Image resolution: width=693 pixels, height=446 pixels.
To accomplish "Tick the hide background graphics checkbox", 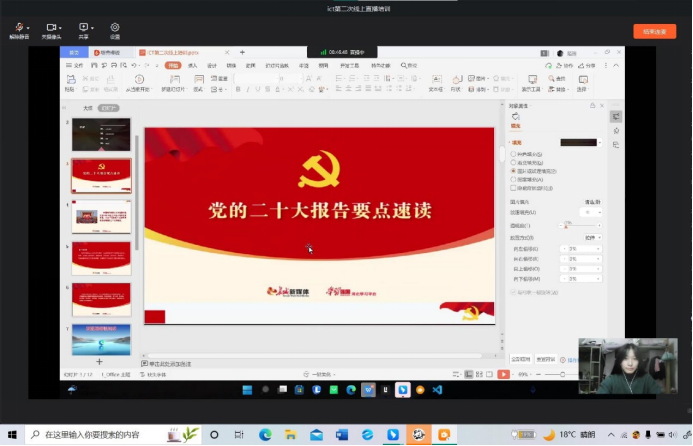I will point(513,188).
